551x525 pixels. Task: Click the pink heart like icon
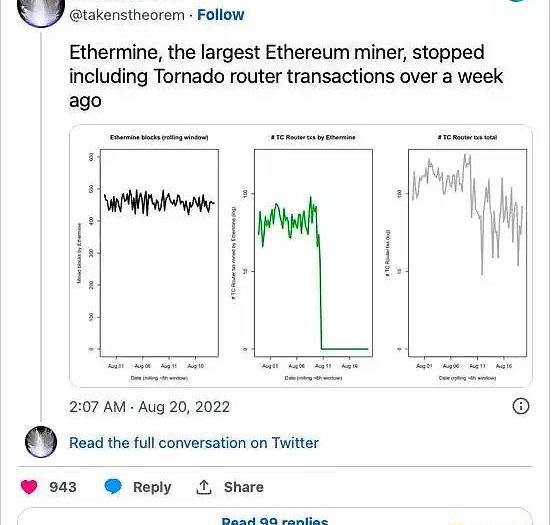point(29,487)
